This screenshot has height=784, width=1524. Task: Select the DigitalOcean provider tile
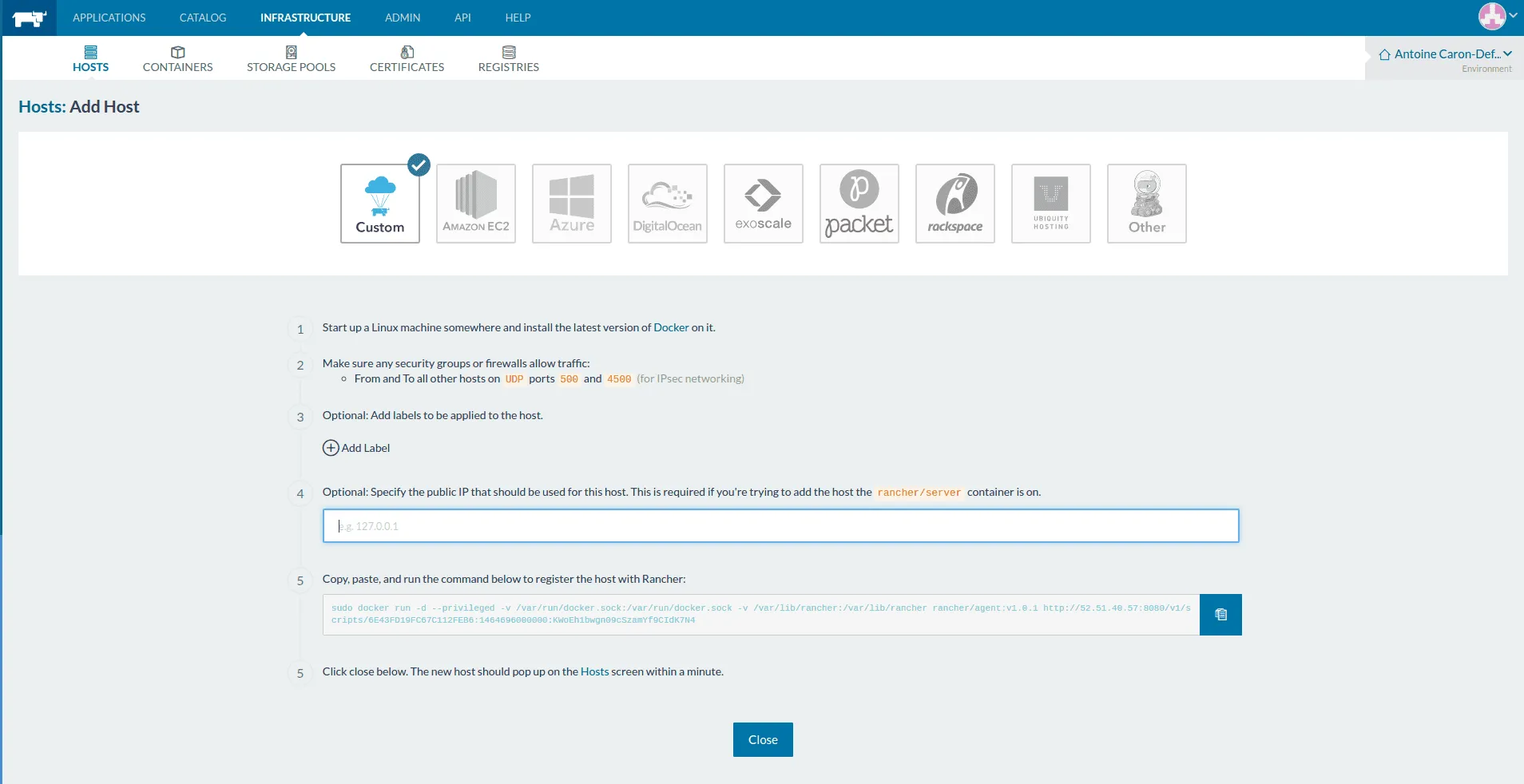tap(668, 204)
